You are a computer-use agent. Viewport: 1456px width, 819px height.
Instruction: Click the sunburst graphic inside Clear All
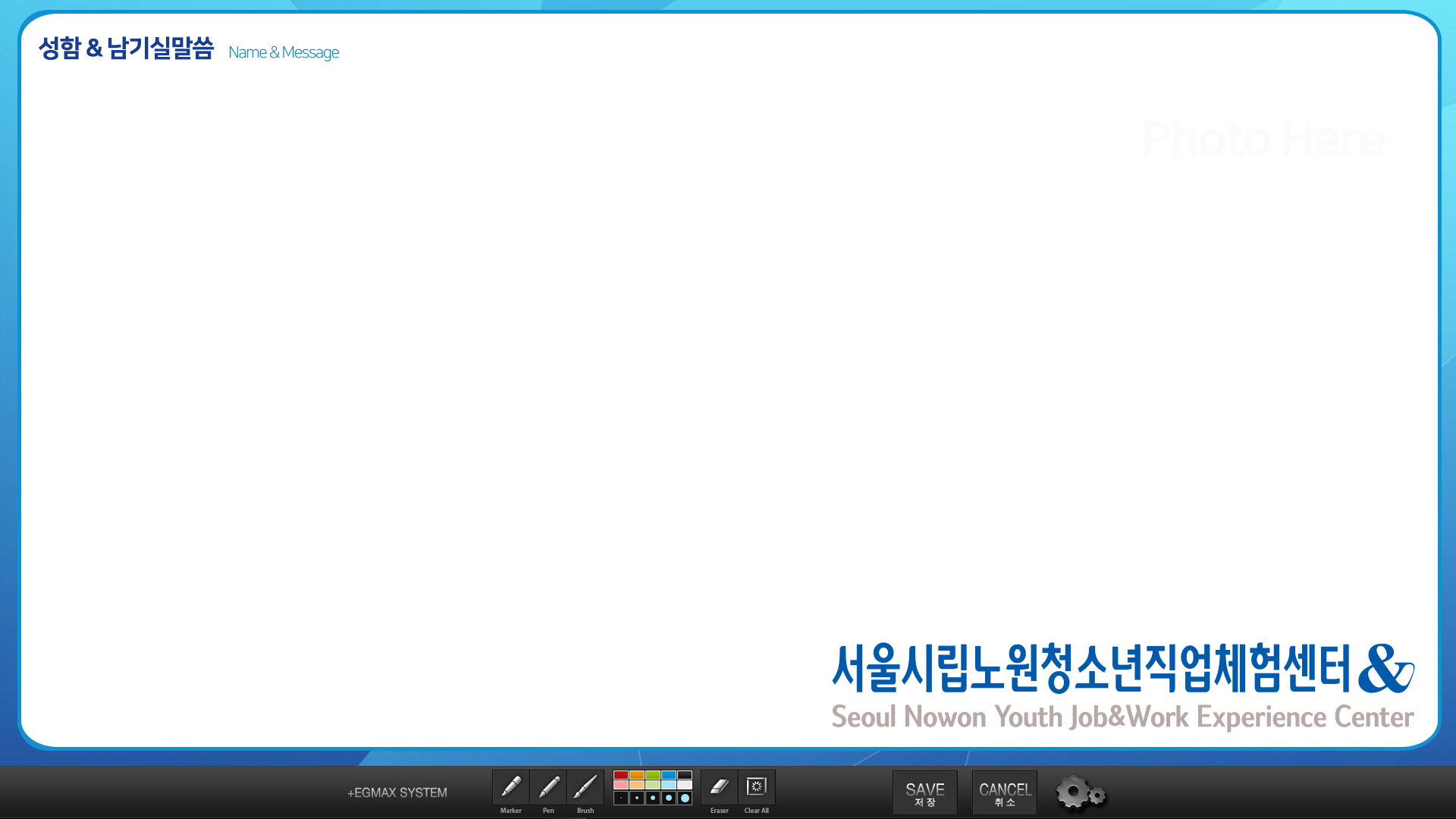(x=756, y=785)
